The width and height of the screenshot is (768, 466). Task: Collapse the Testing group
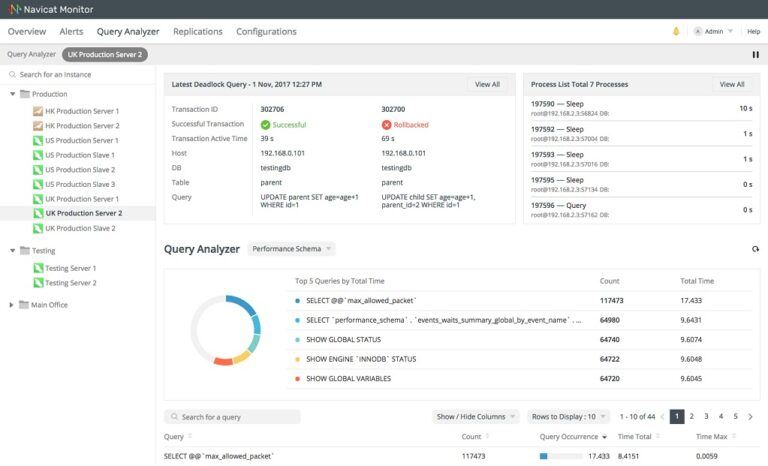tap(12, 250)
